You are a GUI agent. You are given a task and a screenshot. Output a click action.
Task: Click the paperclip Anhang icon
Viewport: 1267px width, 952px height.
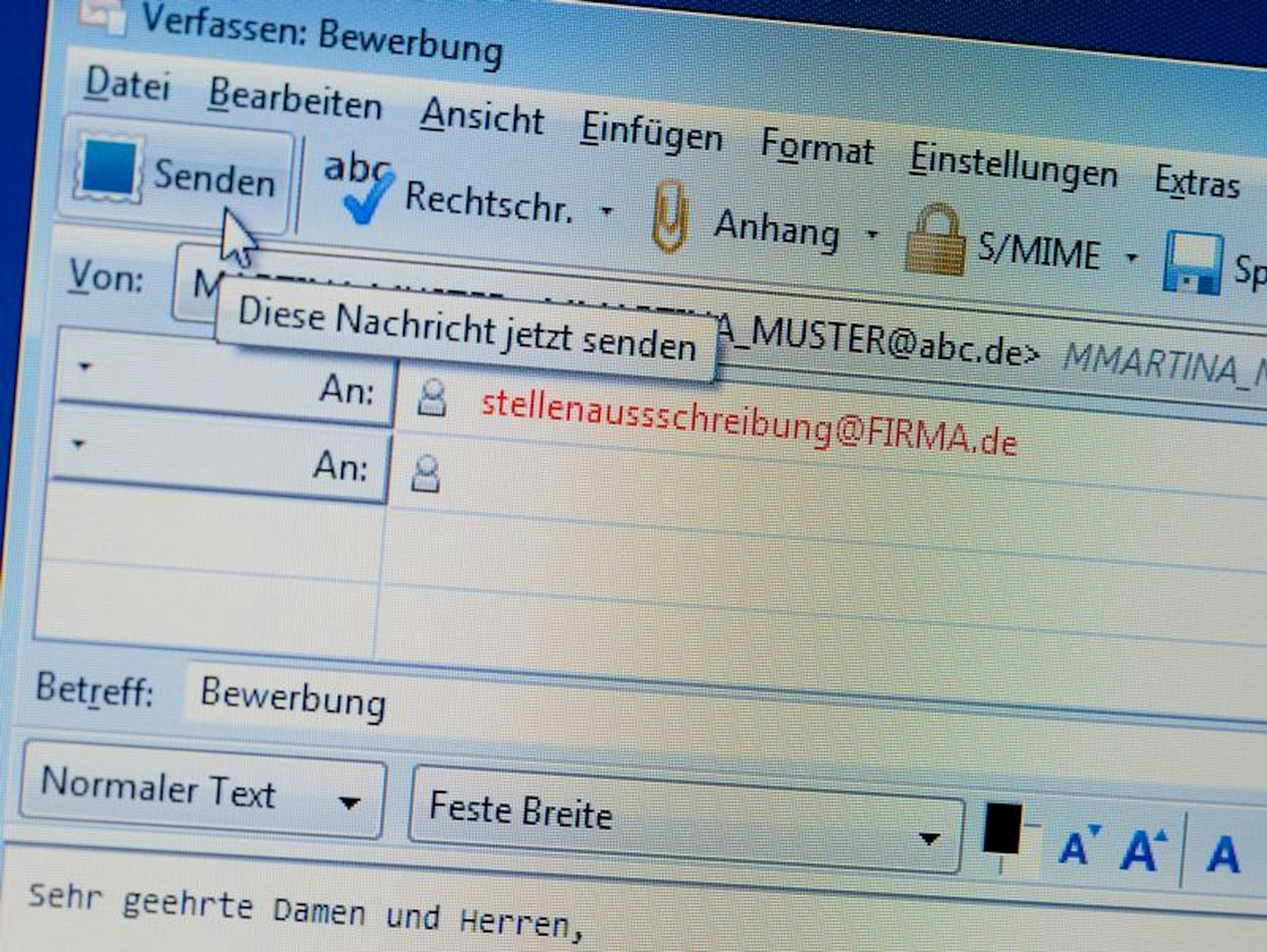tap(671, 217)
